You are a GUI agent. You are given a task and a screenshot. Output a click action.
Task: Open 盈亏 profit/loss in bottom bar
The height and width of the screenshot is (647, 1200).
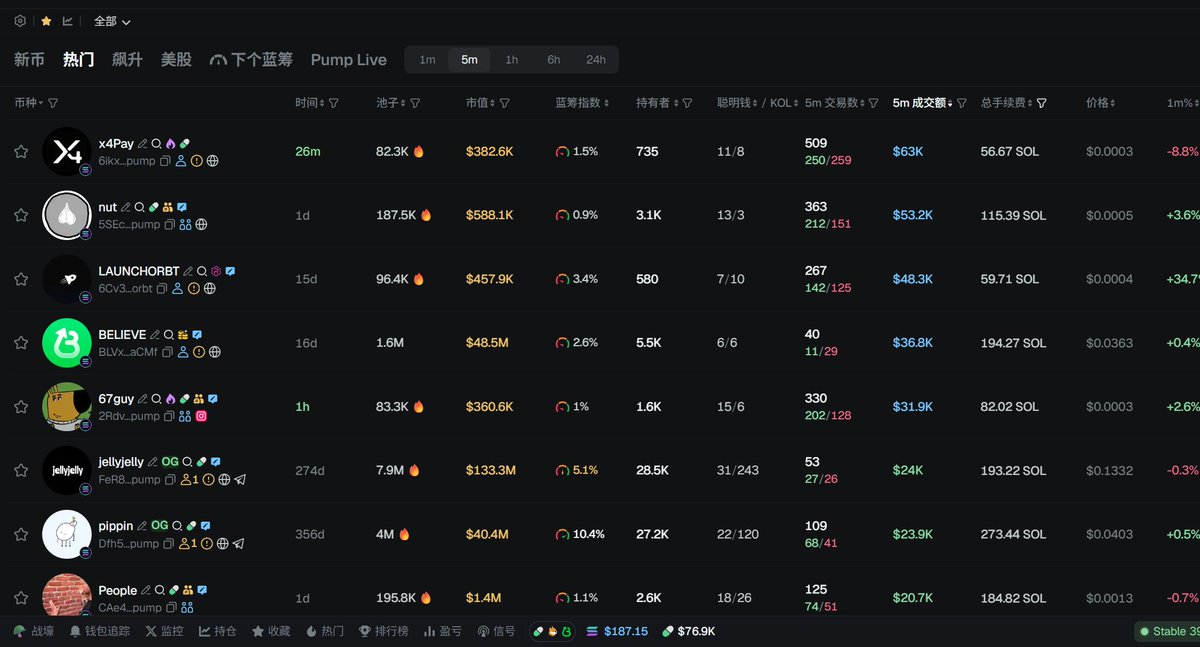coord(443,631)
